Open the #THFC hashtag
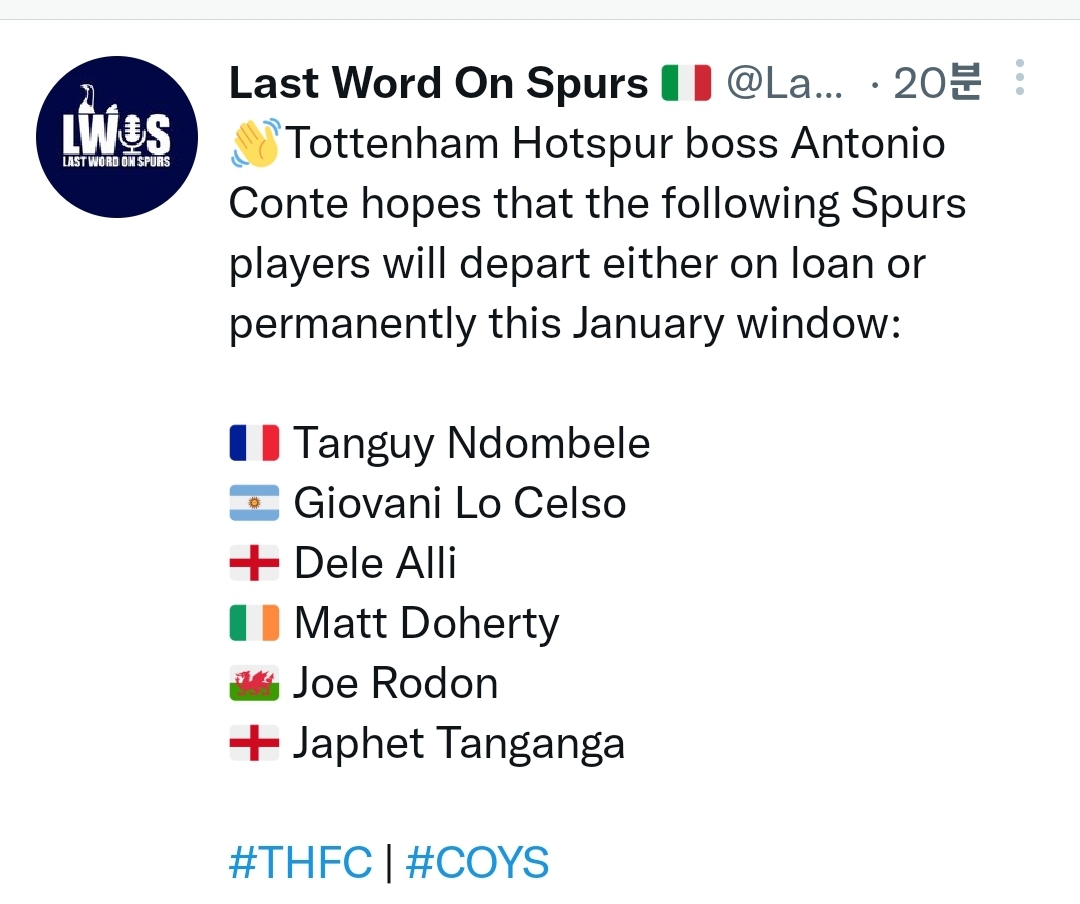This screenshot has width=1080, height=904. [x=300, y=862]
